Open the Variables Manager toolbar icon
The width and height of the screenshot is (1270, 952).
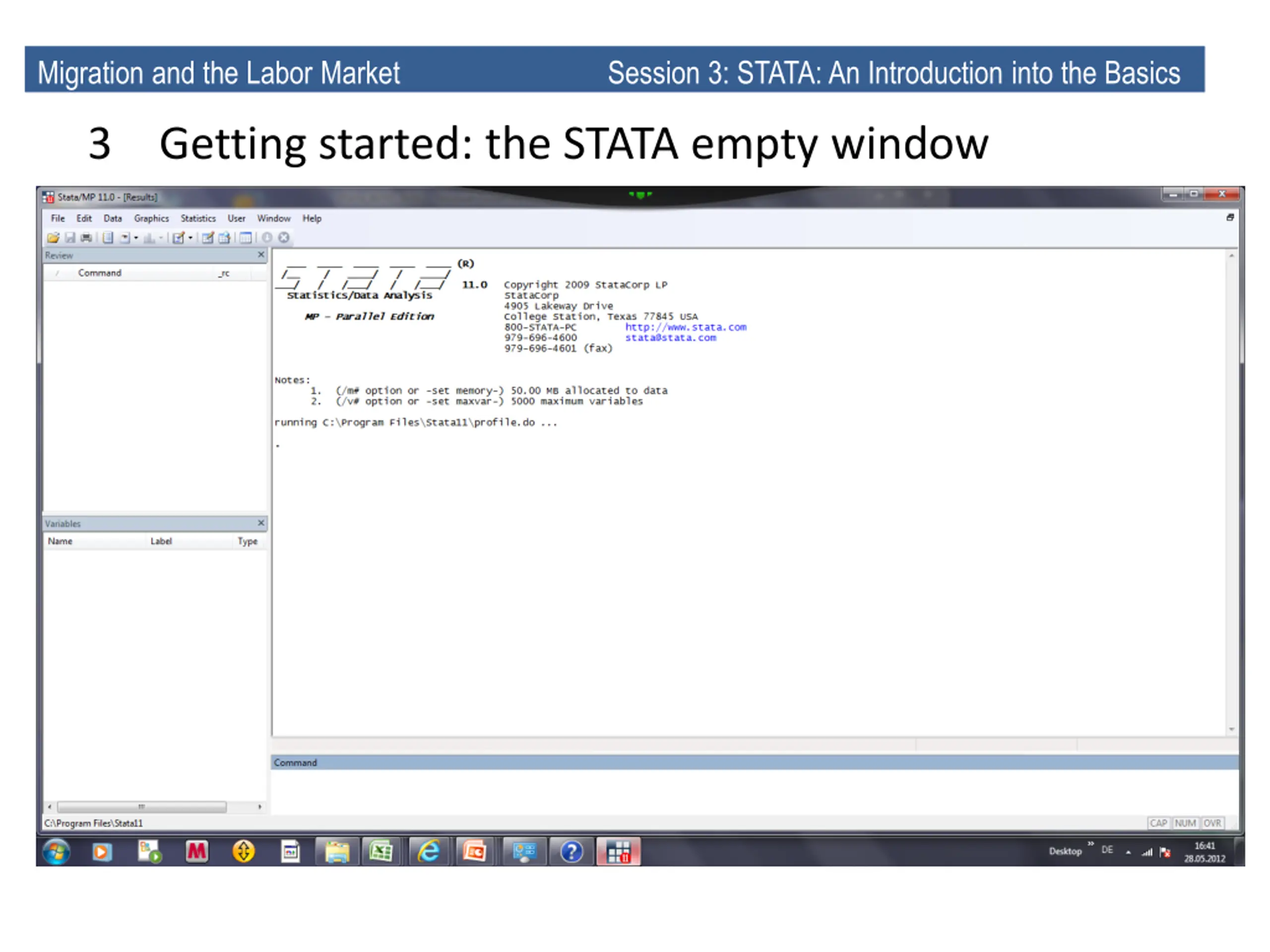(x=246, y=238)
